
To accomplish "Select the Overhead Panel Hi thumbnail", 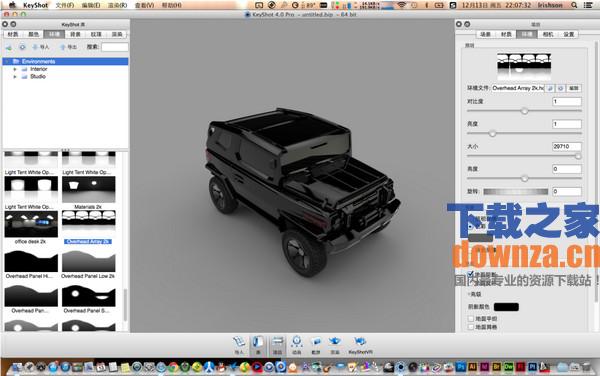I will [31, 261].
